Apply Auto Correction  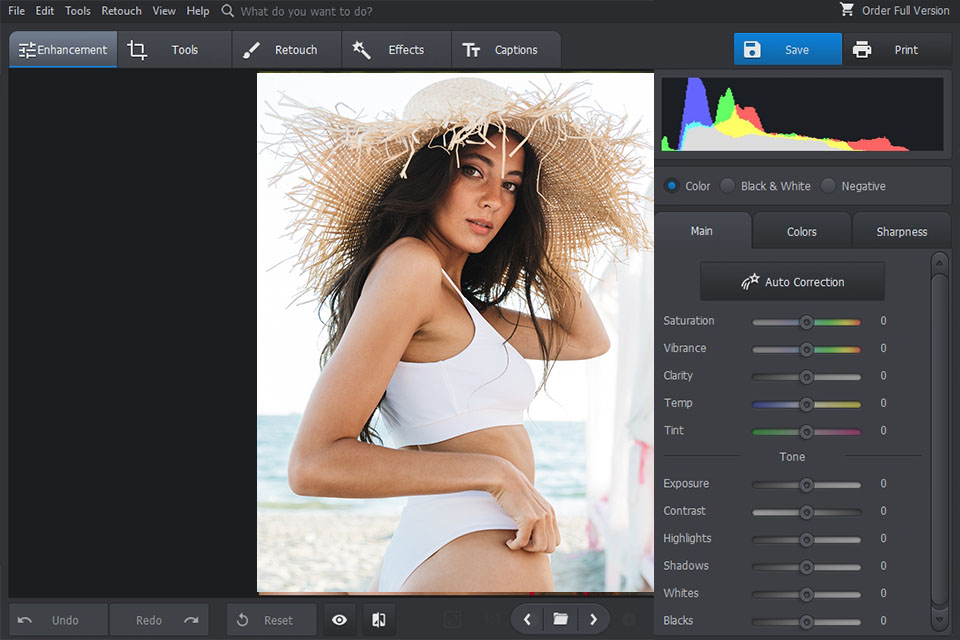pyautogui.click(x=792, y=281)
